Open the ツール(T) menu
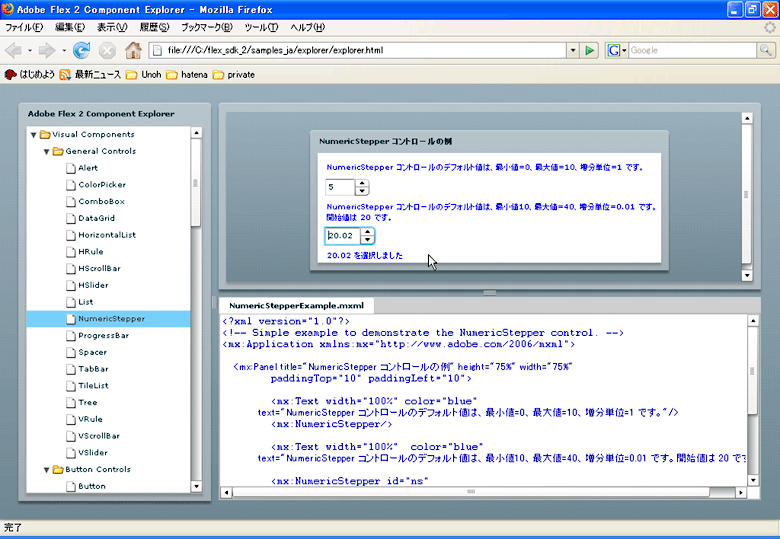This screenshot has height=539, width=780. pyautogui.click(x=261, y=27)
